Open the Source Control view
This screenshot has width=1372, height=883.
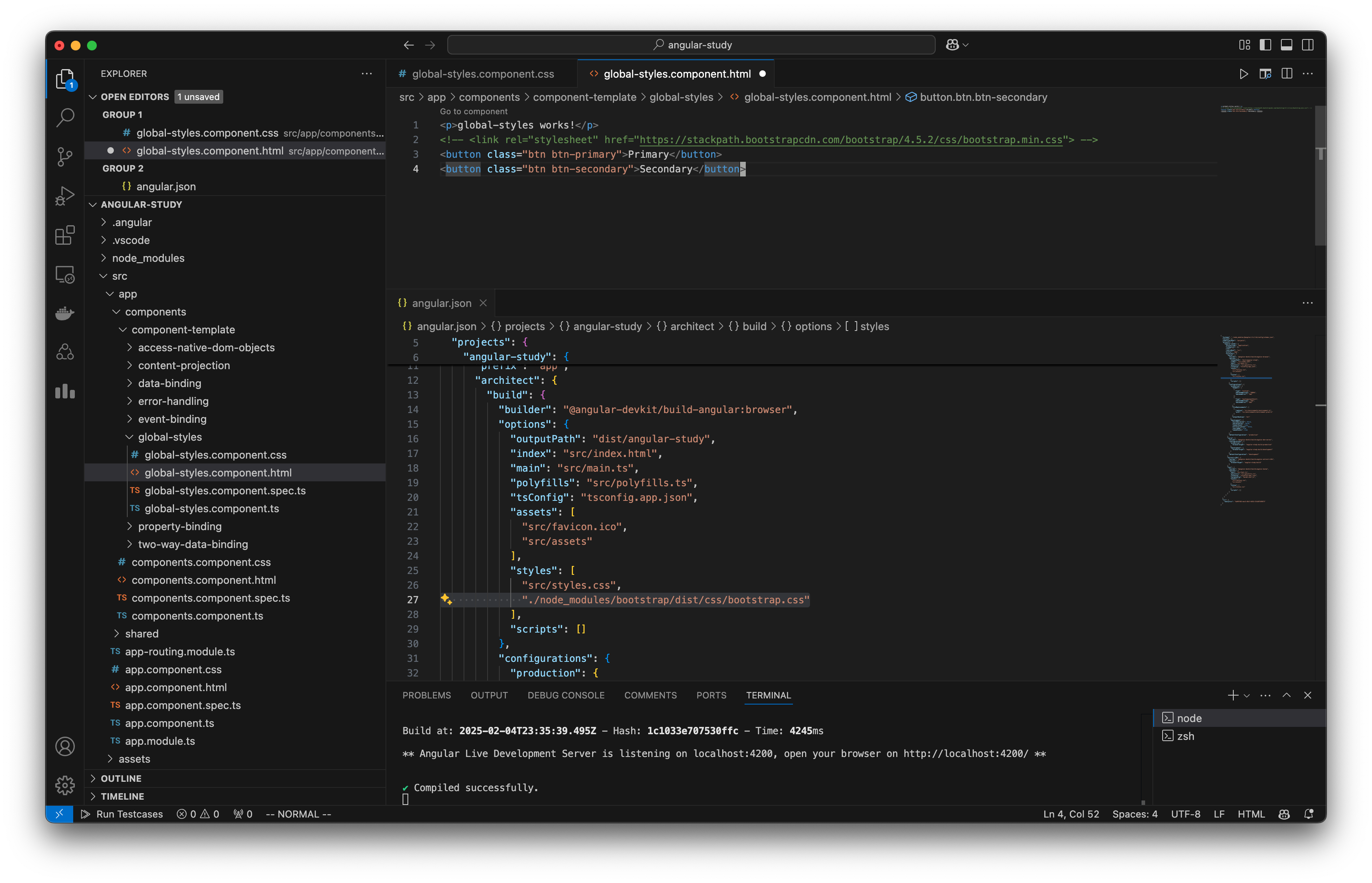coord(65,156)
